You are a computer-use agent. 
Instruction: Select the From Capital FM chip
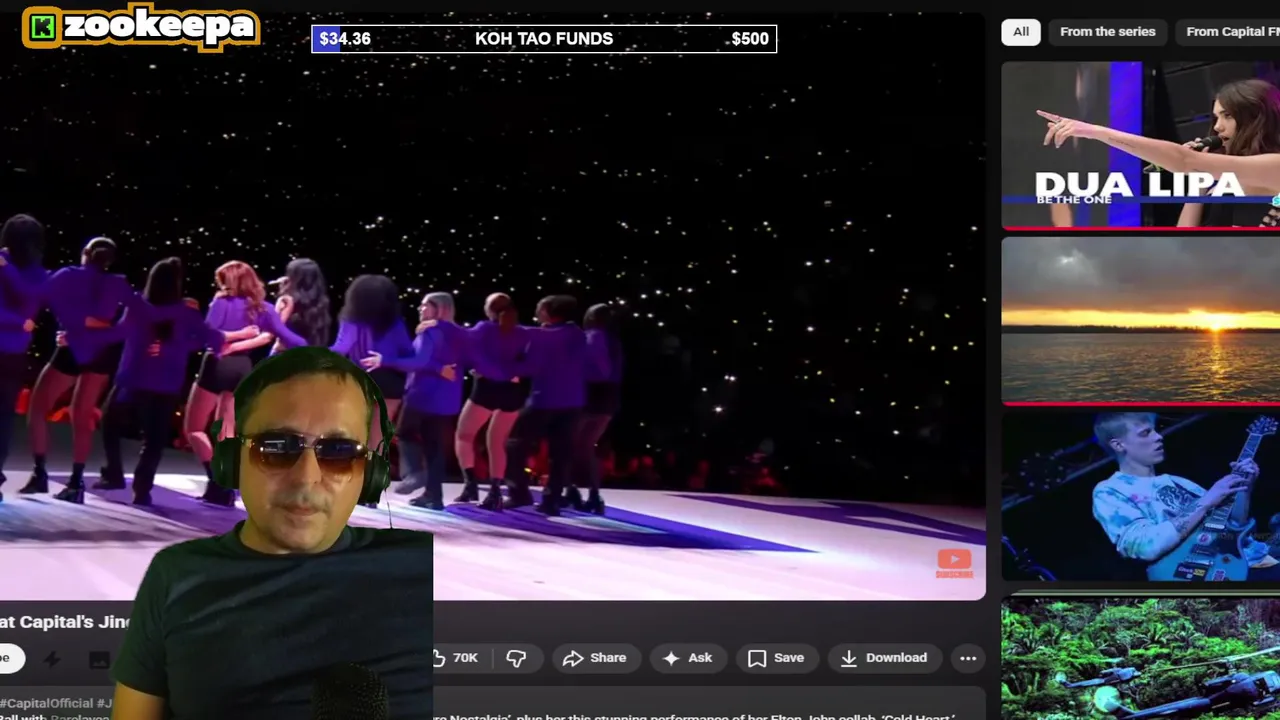(1230, 32)
